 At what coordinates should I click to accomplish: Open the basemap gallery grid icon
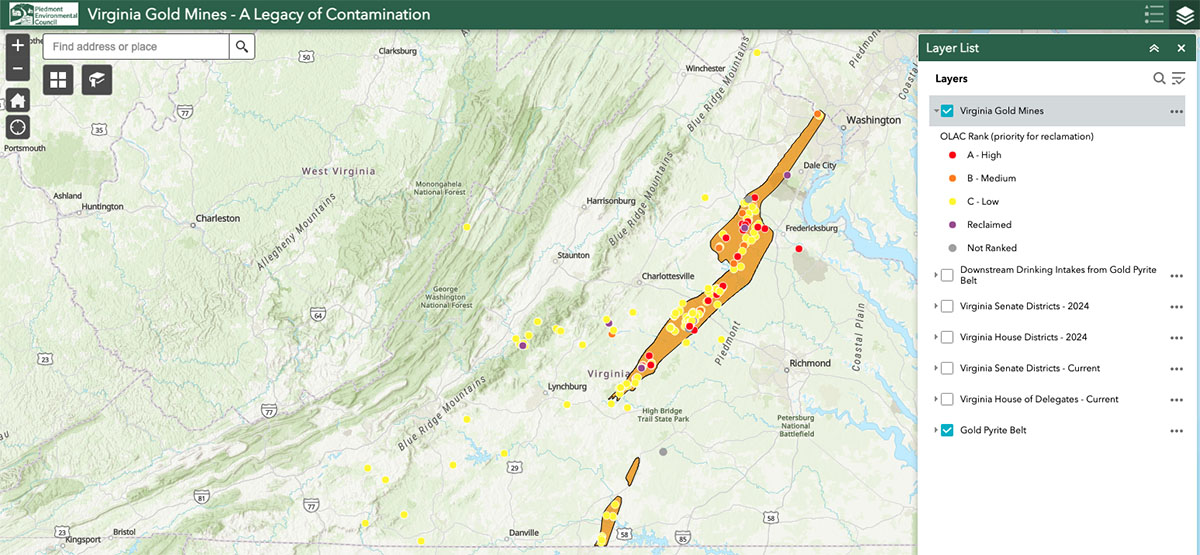[x=57, y=80]
